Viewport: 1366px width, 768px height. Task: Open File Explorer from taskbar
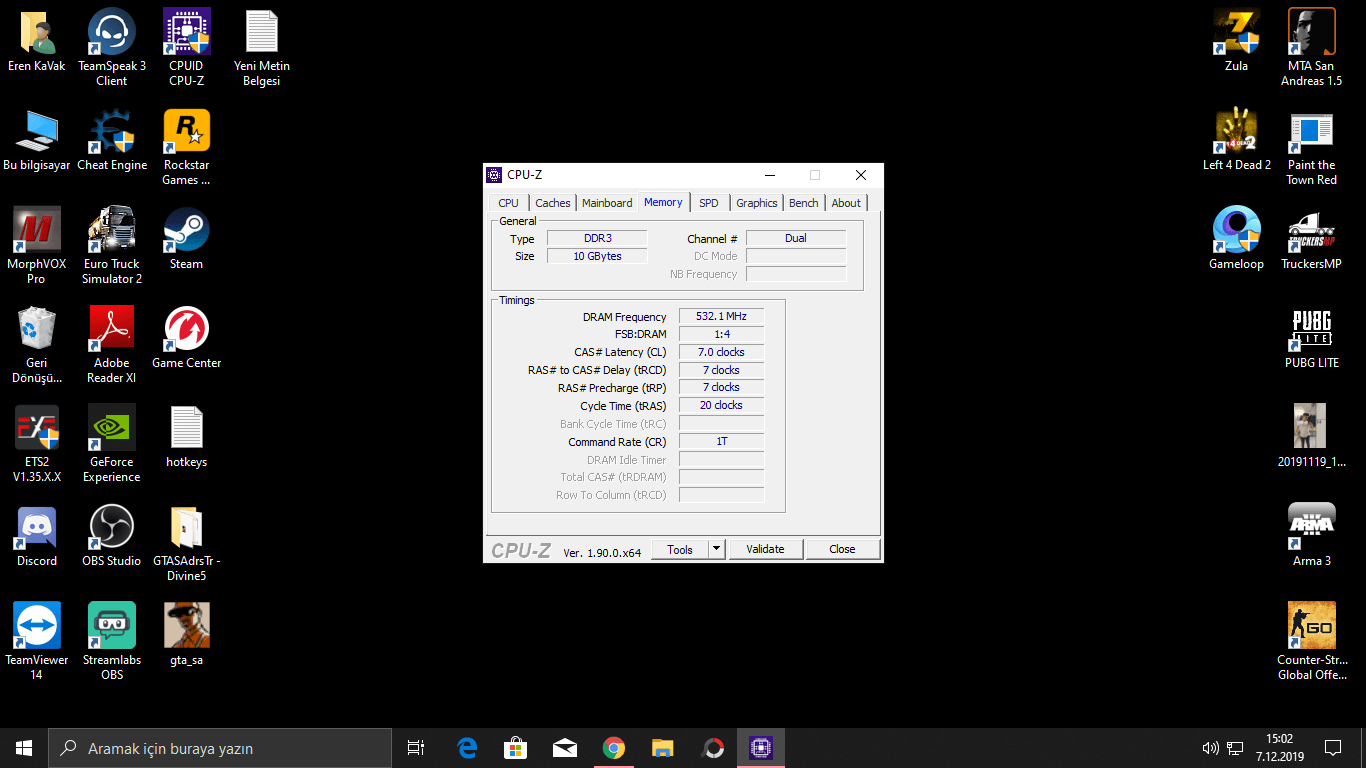click(x=663, y=748)
